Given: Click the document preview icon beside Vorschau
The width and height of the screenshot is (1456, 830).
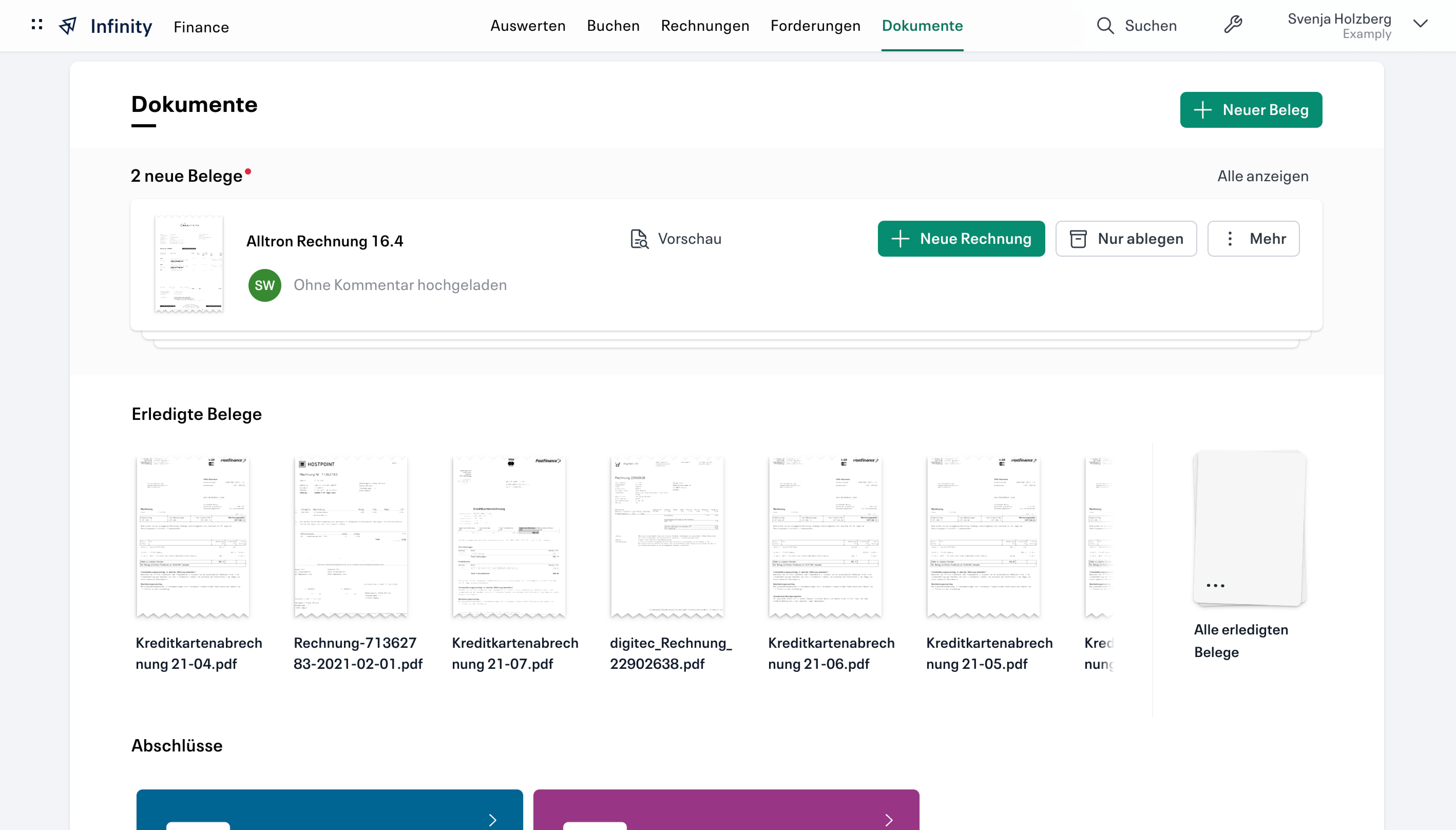Looking at the screenshot, I should pos(639,239).
